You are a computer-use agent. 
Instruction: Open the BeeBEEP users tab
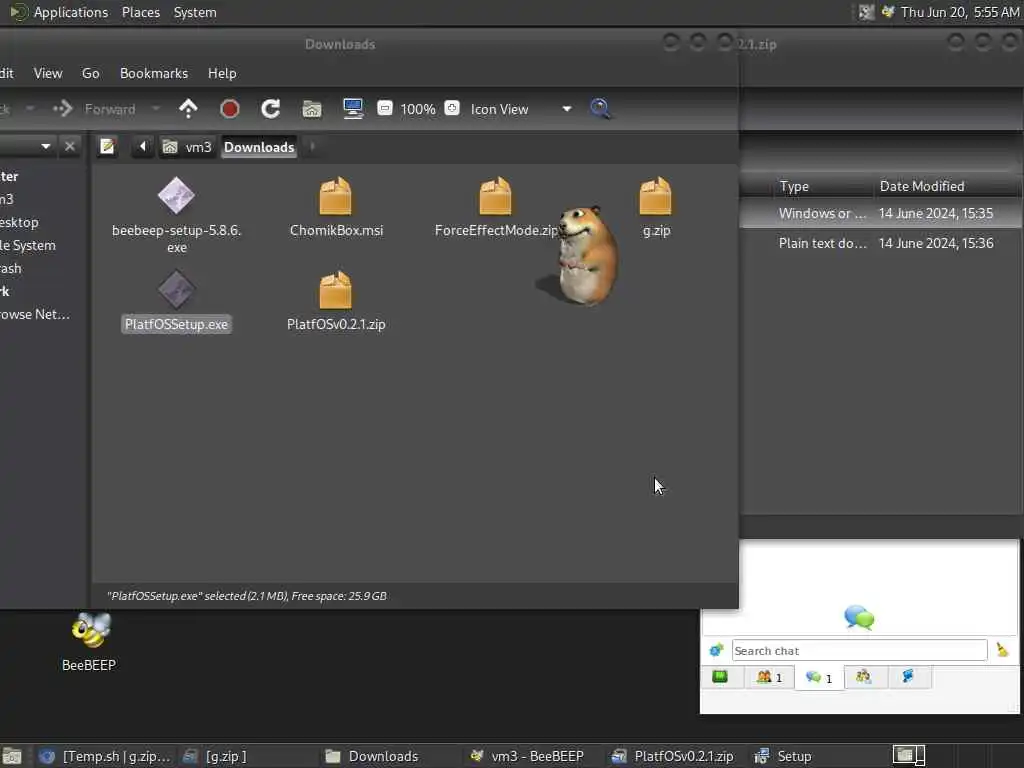(x=769, y=677)
